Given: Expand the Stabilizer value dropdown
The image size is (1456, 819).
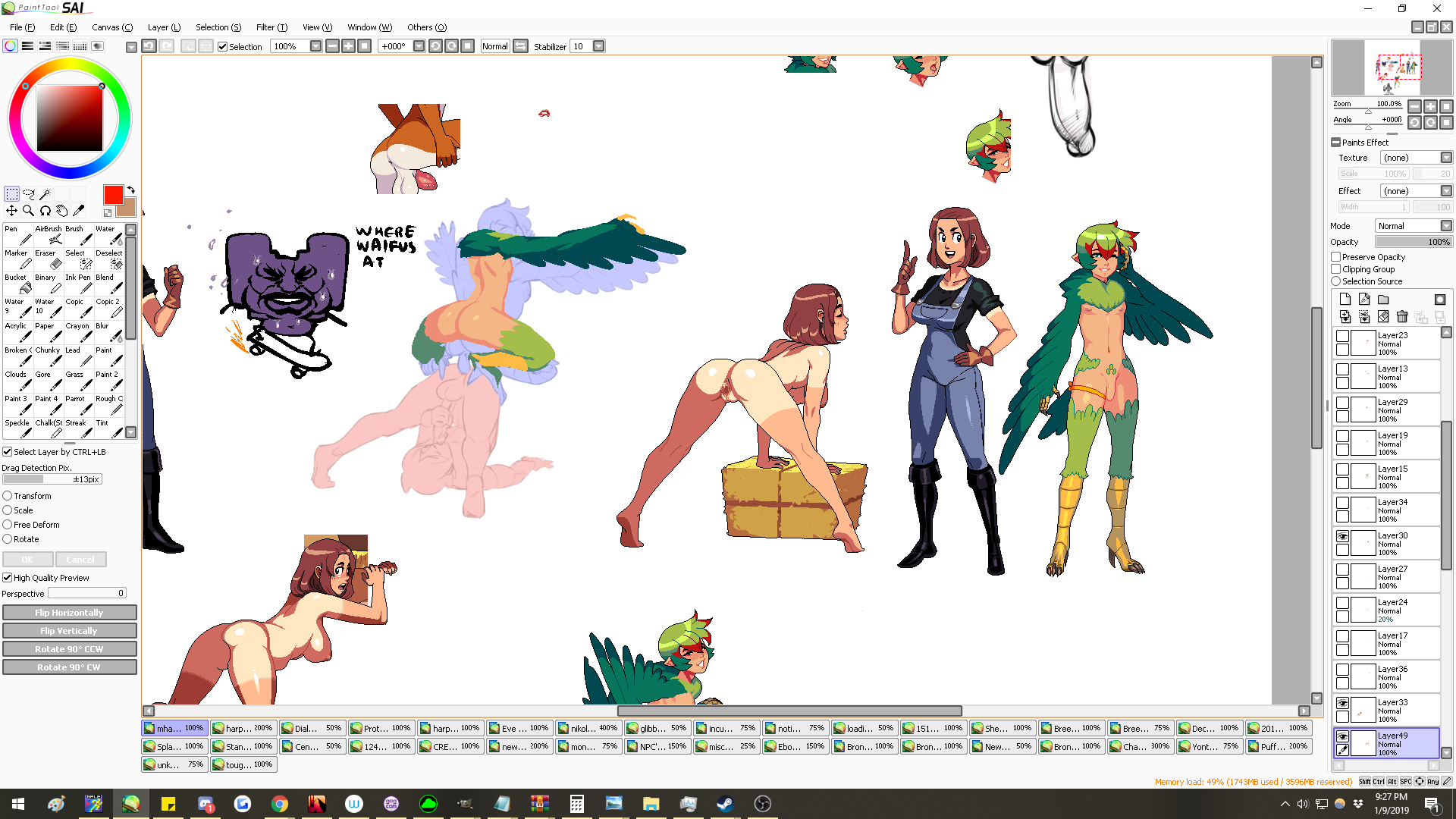Looking at the screenshot, I should [x=598, y=46].
